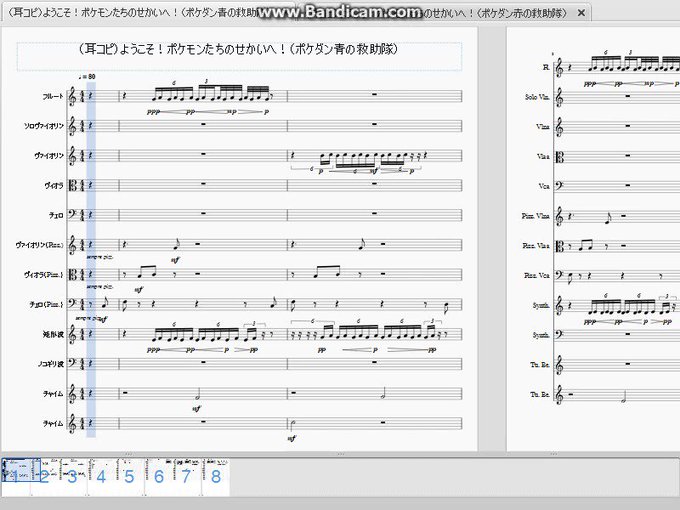Open page 2 in the navigator
The image size is (680, 510).
[x=44, y=476]
